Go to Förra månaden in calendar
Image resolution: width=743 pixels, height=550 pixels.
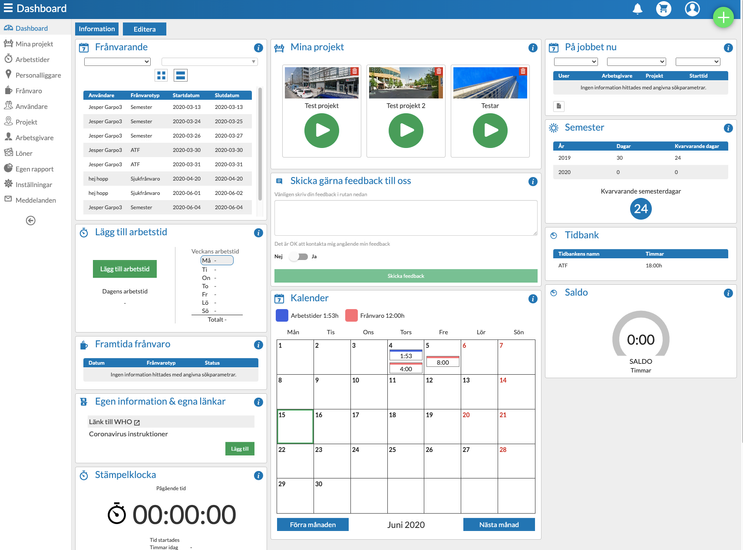313,524
